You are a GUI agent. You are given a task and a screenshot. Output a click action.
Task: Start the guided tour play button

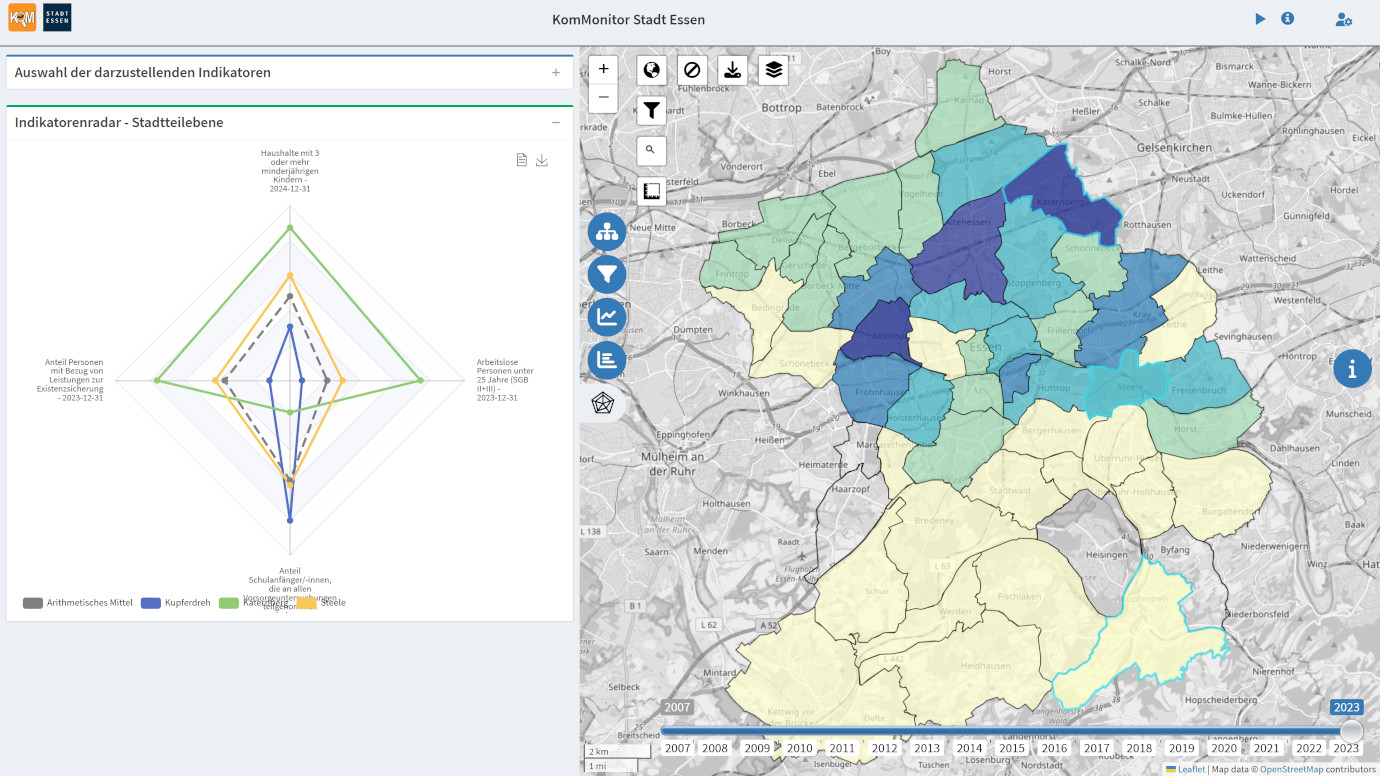[1260, 19]
